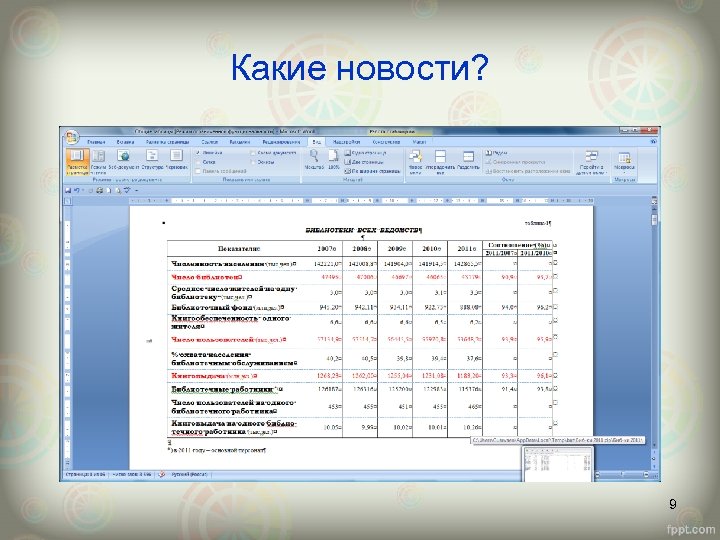
Task: Choose Two Pages (Две страницы) zoom
Action: 364,162
